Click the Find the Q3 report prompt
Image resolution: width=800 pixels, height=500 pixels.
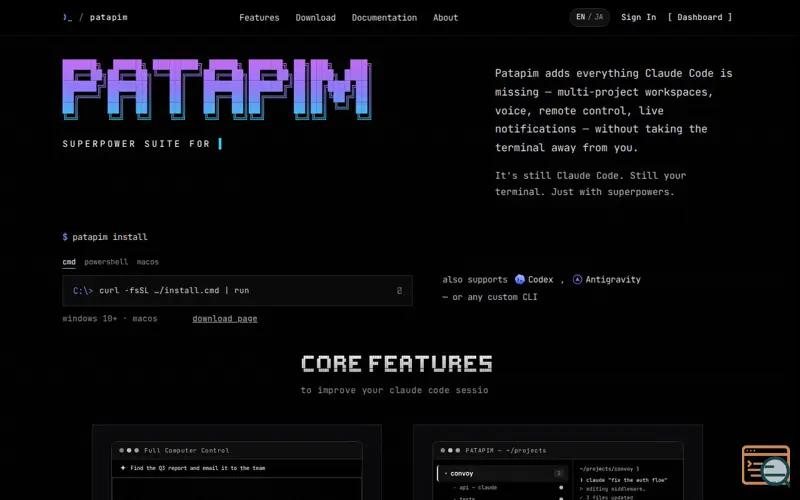pos(197,468)
